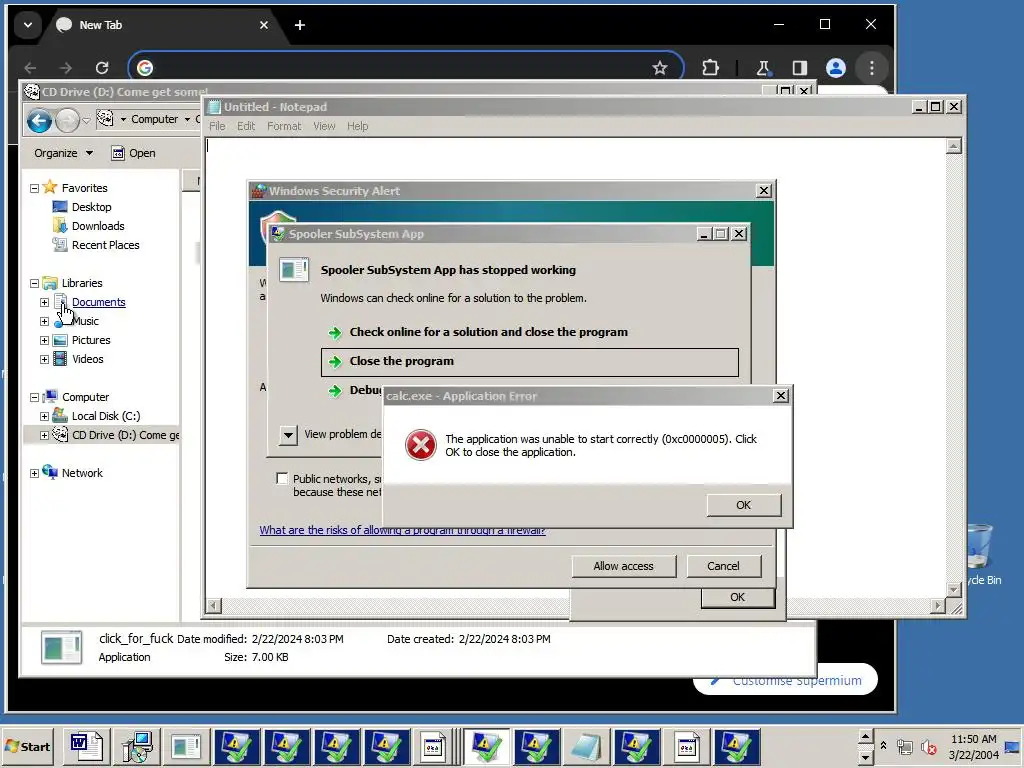Image resolution: width=1024 pixels, height=768 pixels.
Task: Click Notepad vertical scrollbar up arrow
Action: click(953, 146)
